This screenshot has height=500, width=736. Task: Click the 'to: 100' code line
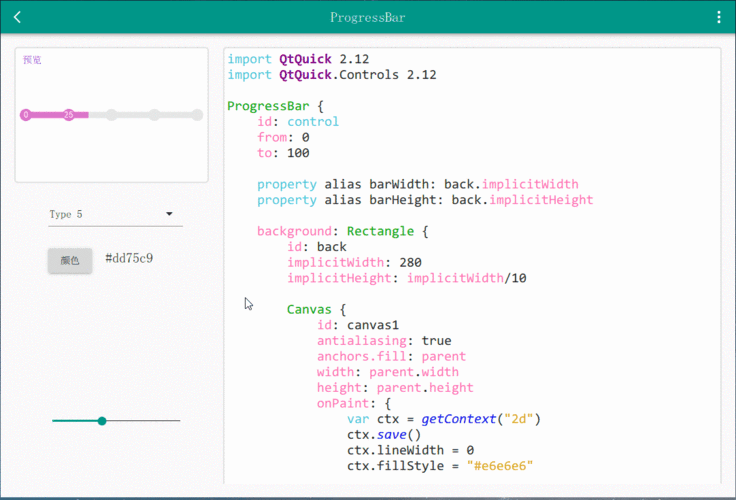pyautogui.click(x=283, y=153)
